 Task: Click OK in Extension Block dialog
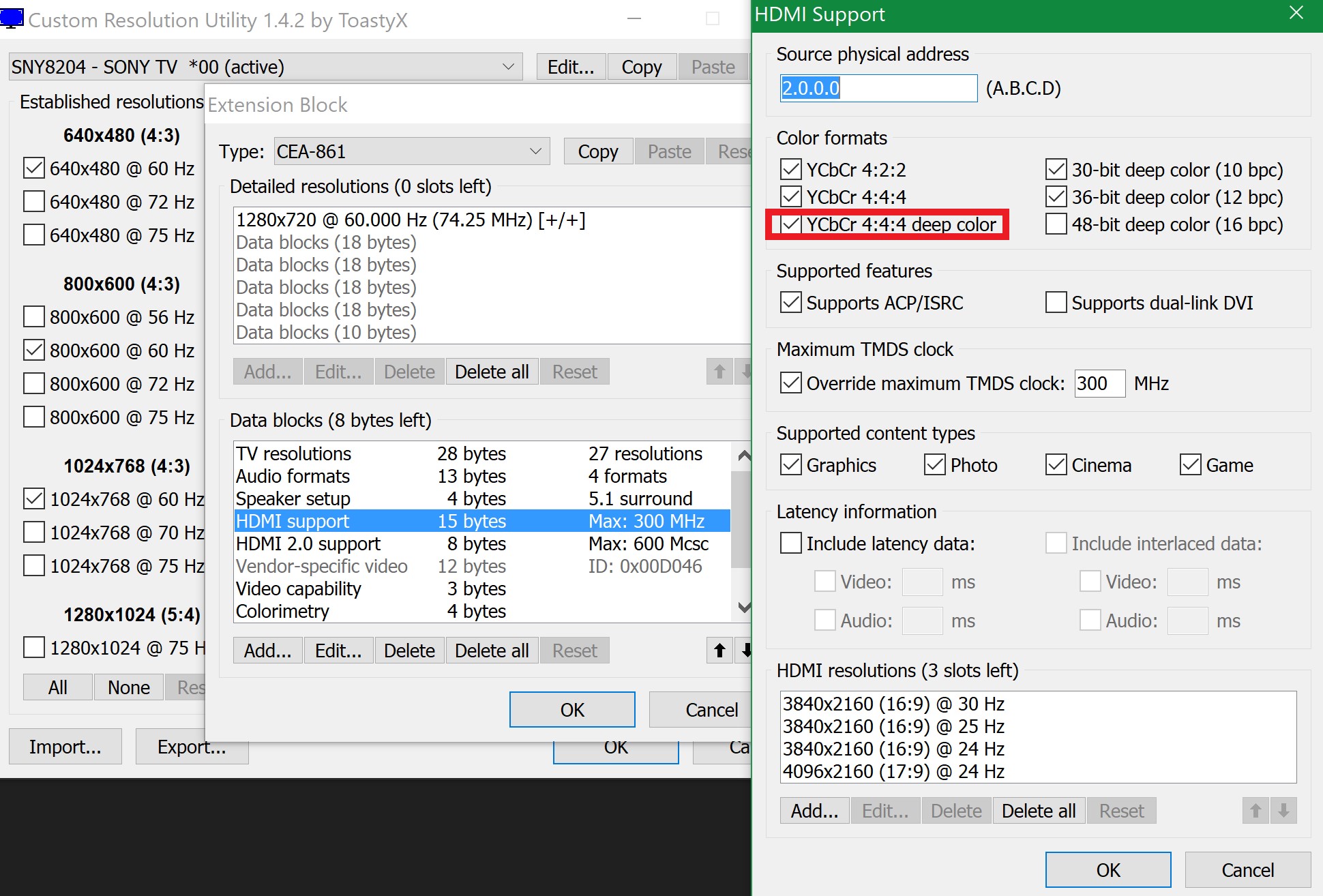tap(572, 710)
